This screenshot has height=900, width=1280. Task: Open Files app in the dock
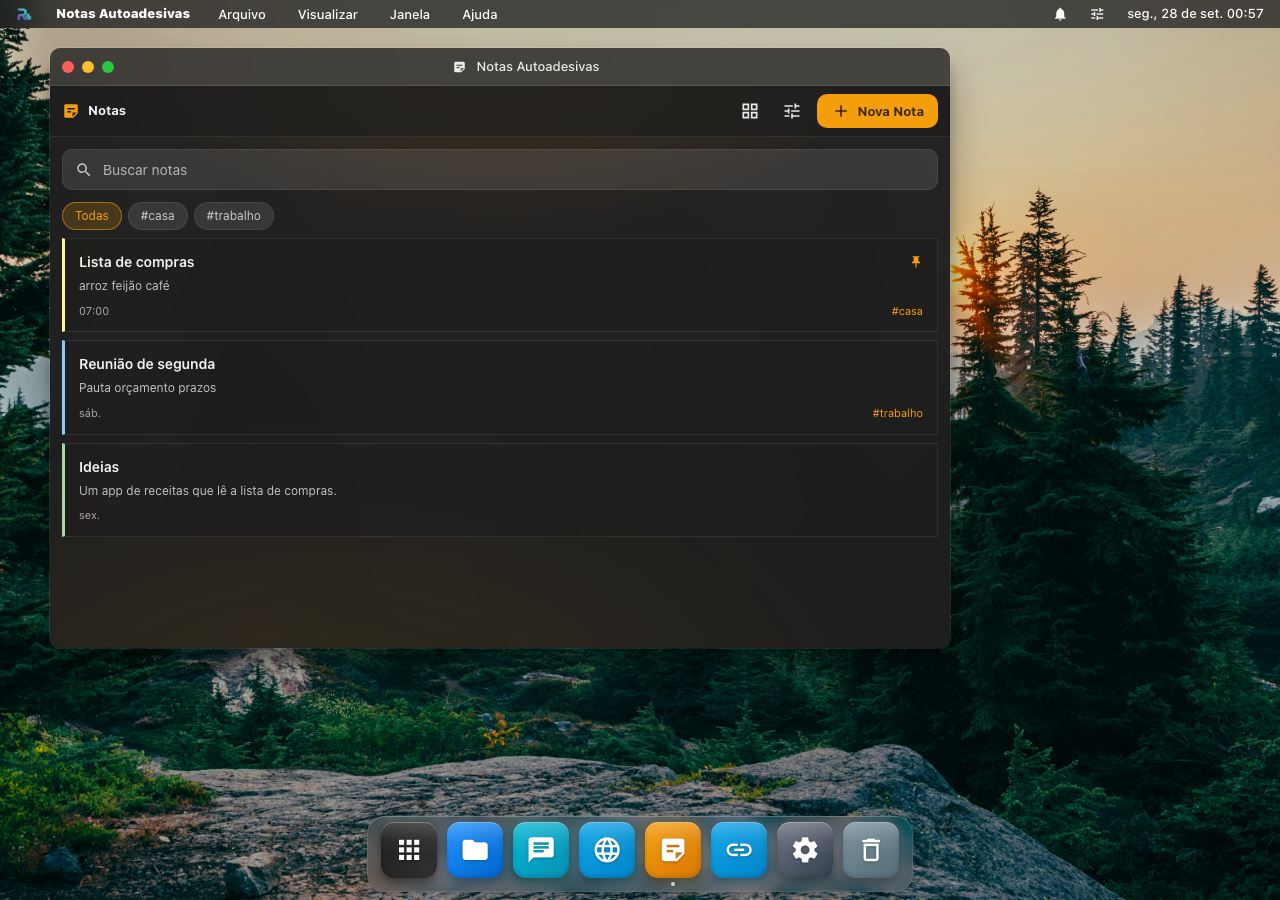pos(475,850)
